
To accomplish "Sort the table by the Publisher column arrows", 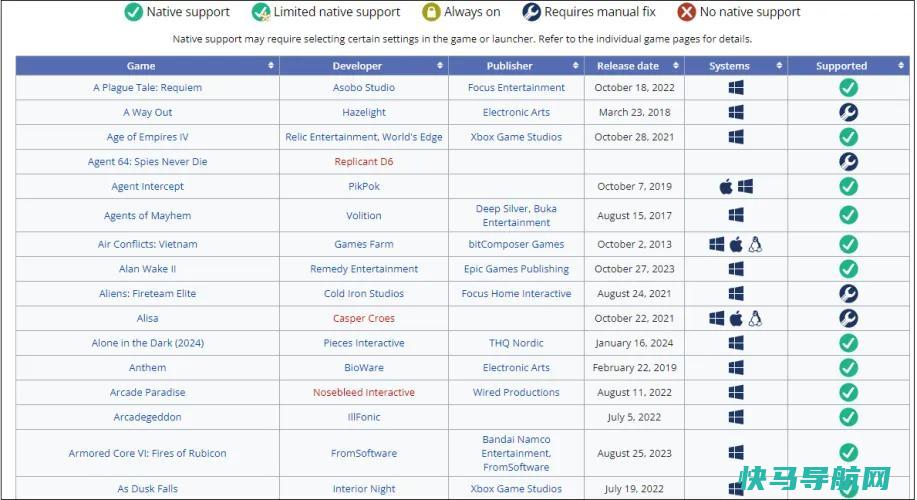I will pos(575,65).
